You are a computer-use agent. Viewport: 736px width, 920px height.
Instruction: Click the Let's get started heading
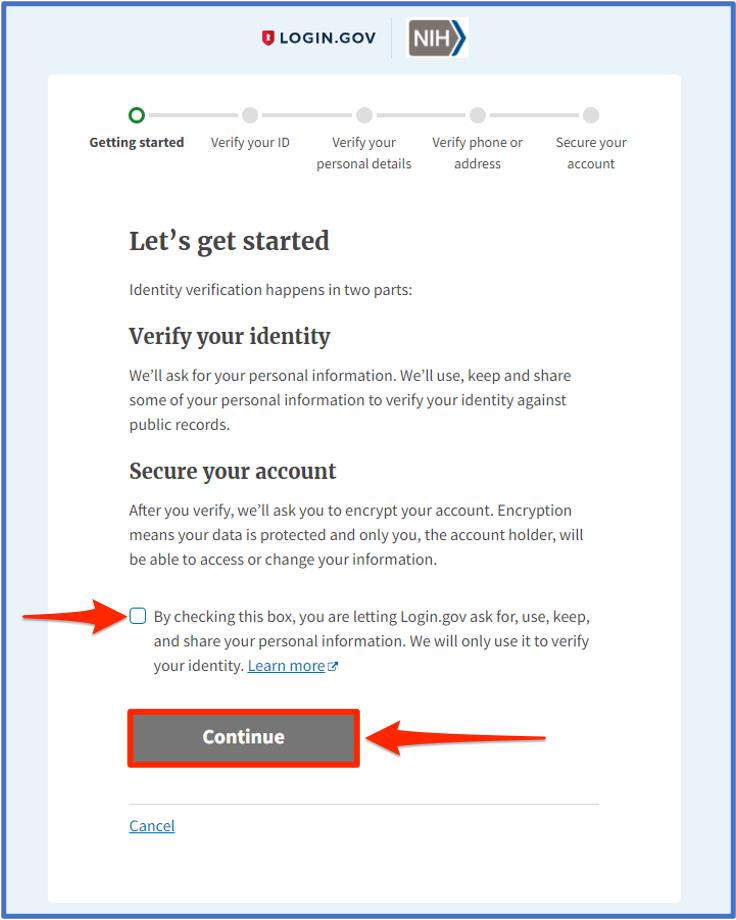(x=229, y=241)
